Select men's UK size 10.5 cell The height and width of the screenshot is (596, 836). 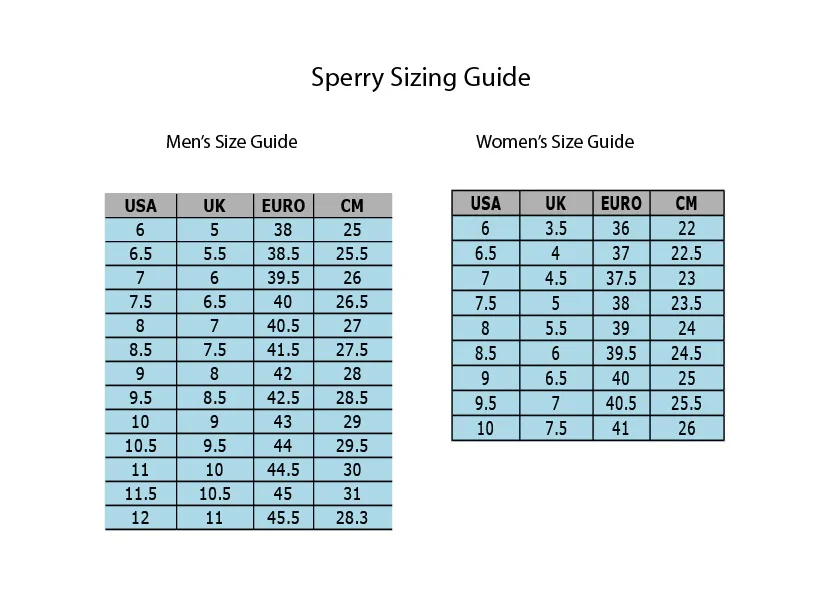point(214,494)
